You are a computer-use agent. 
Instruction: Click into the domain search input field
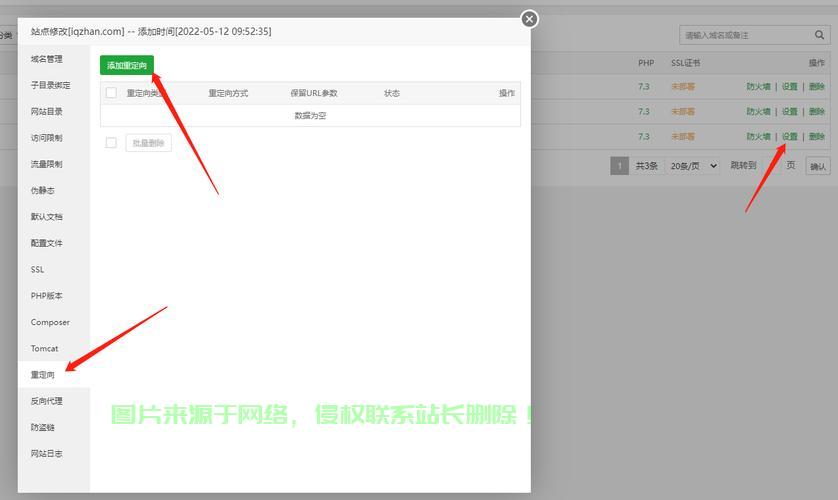742,36
